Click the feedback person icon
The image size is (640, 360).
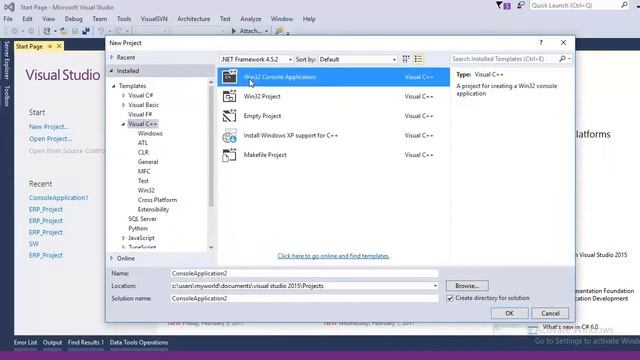coord(520,5)
